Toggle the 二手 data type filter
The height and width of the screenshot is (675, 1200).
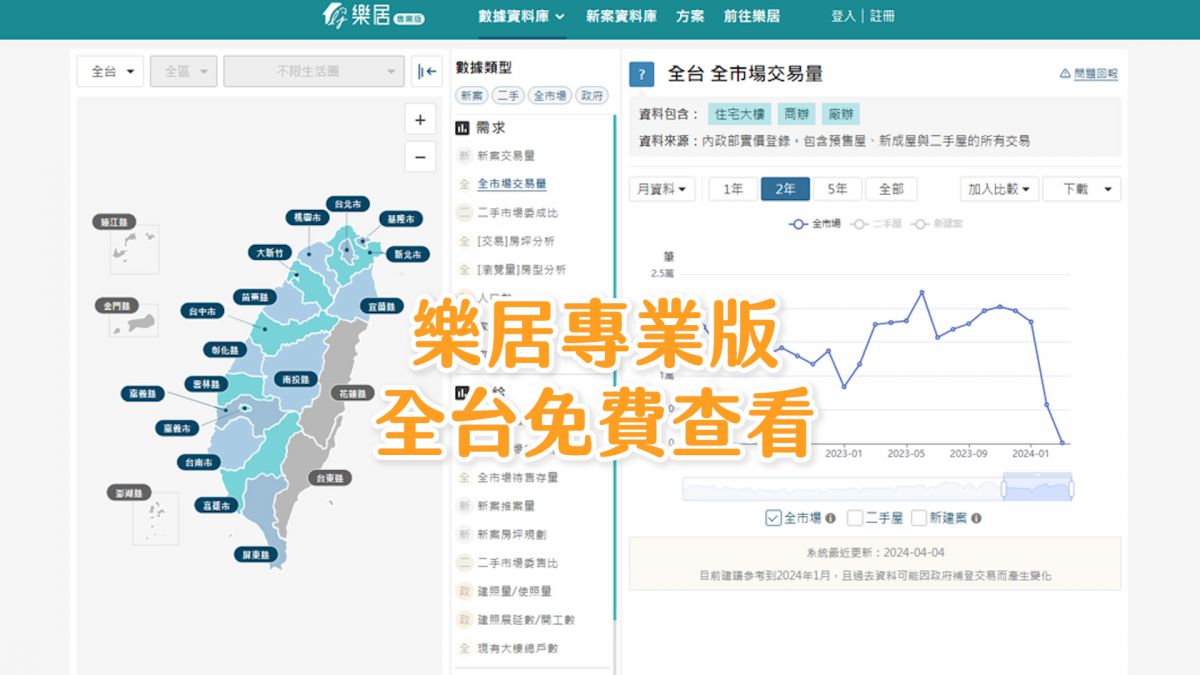(x=508, y=96)
